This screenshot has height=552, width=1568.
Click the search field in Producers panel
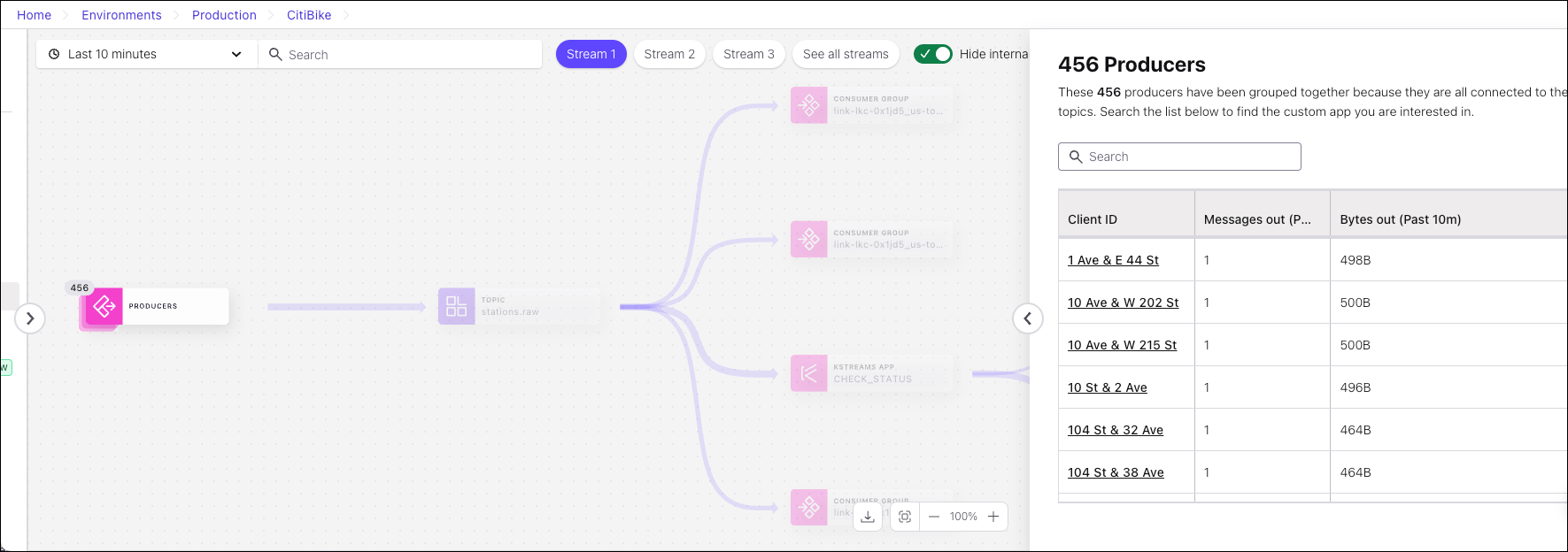pos(1179,157)
